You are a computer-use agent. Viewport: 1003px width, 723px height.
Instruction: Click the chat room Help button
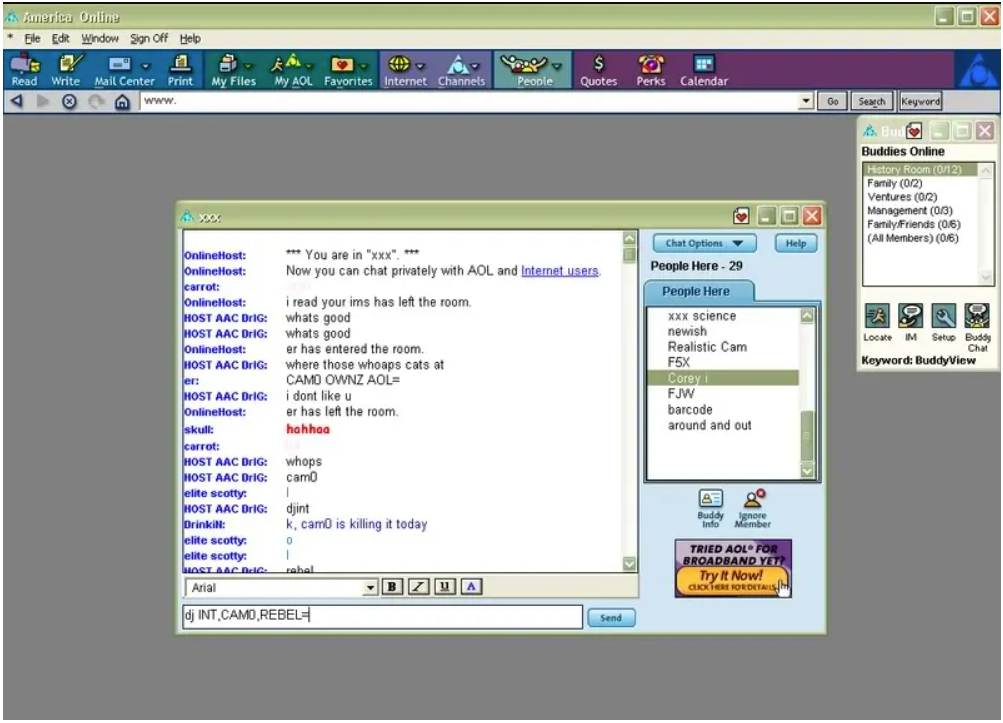coord(796,243)
